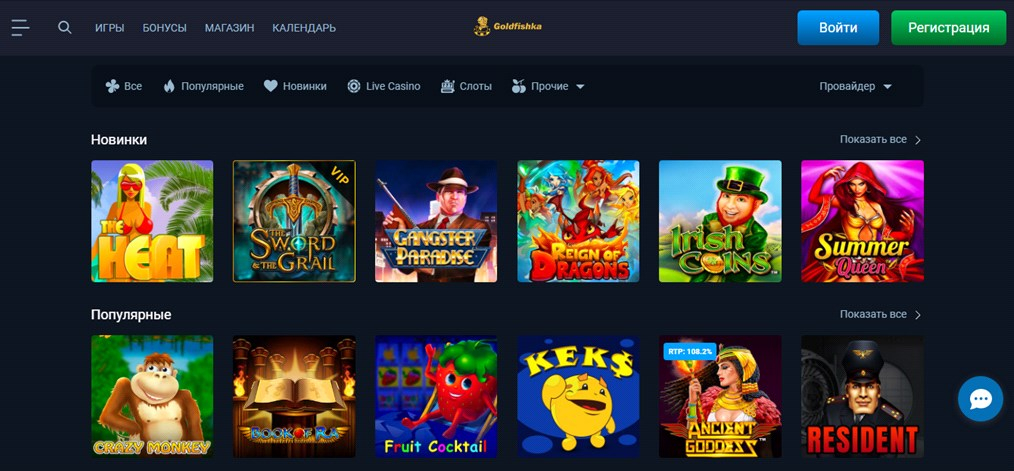Show all Новинки games arrow
Image resolution: width=1014 pixels, height=471 pixels.
click(x=918, y=140)
